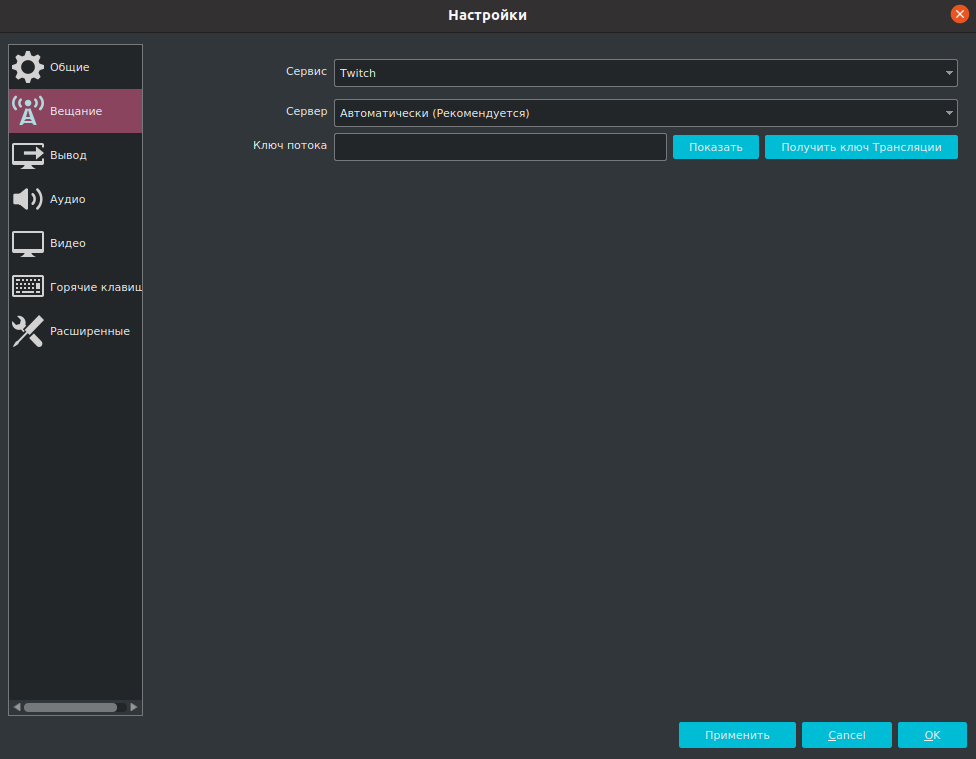Open the Сервер dropdown list

(645, 113)
